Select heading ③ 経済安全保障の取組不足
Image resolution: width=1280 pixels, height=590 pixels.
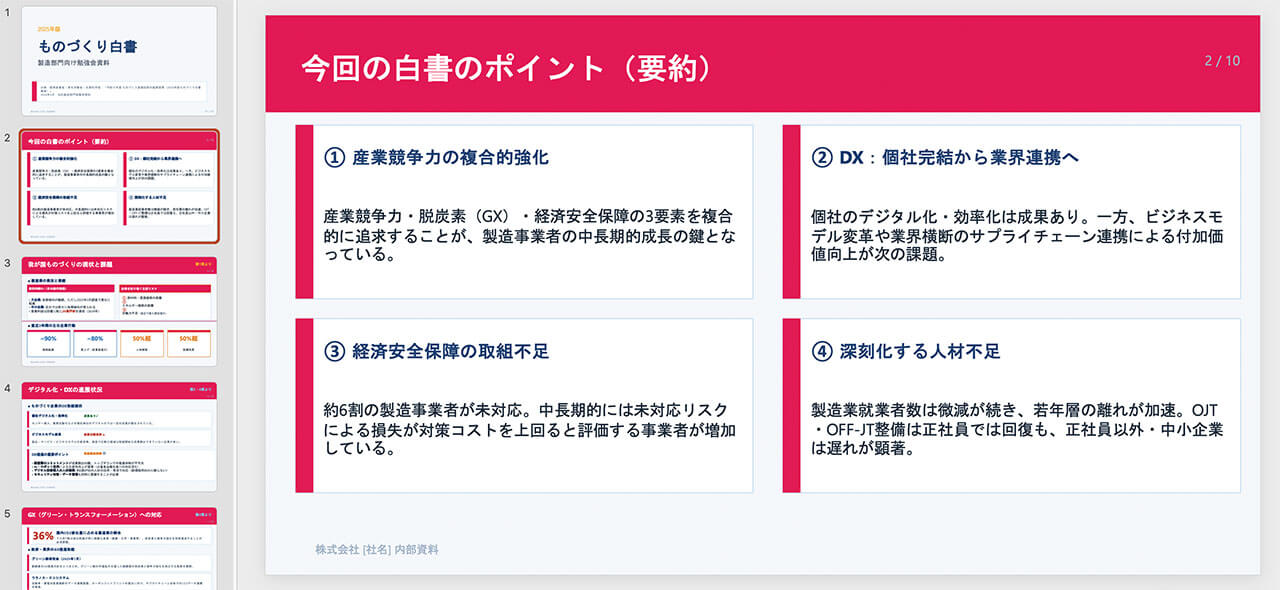coord(437,351)
